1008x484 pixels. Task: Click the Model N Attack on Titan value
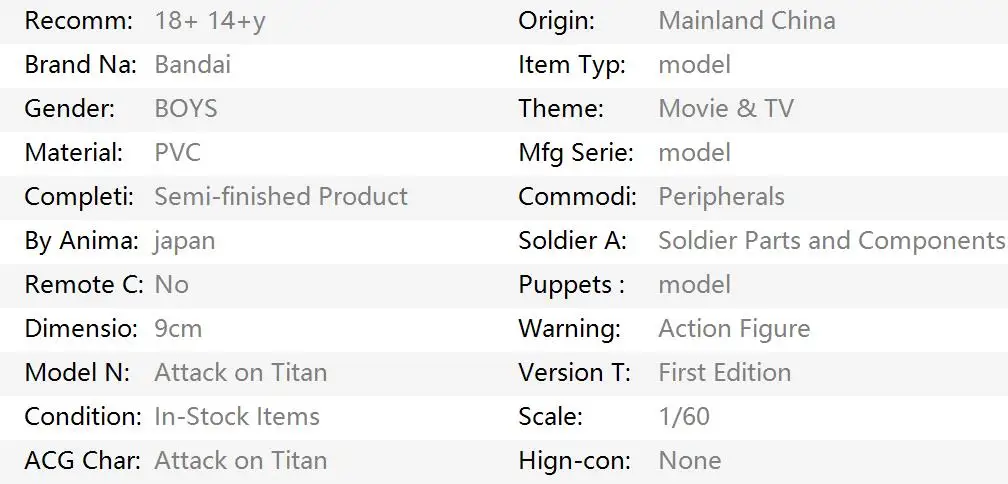[x=240, y=373]
